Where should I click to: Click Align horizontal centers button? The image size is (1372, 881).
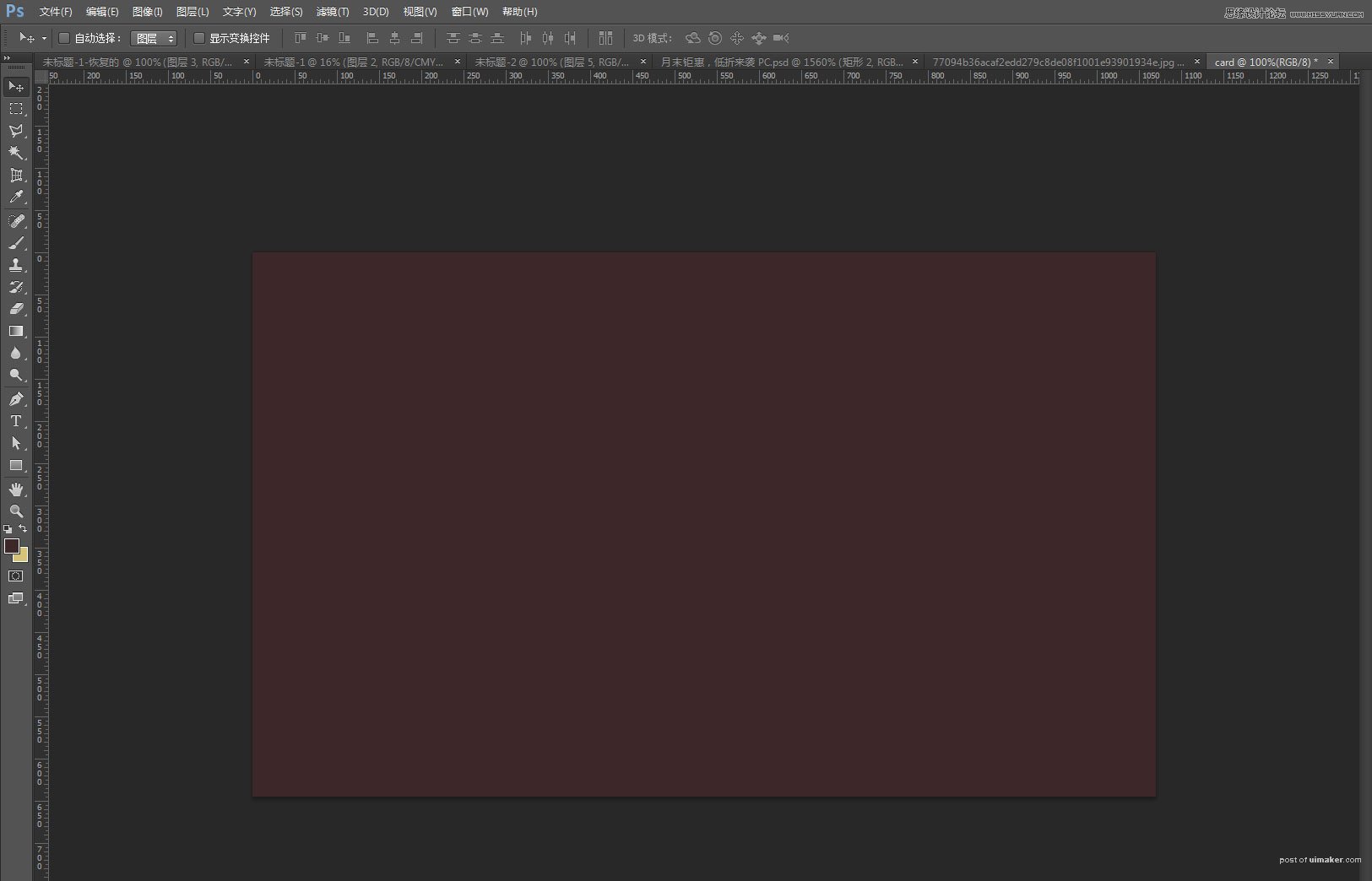pos(394,38)
